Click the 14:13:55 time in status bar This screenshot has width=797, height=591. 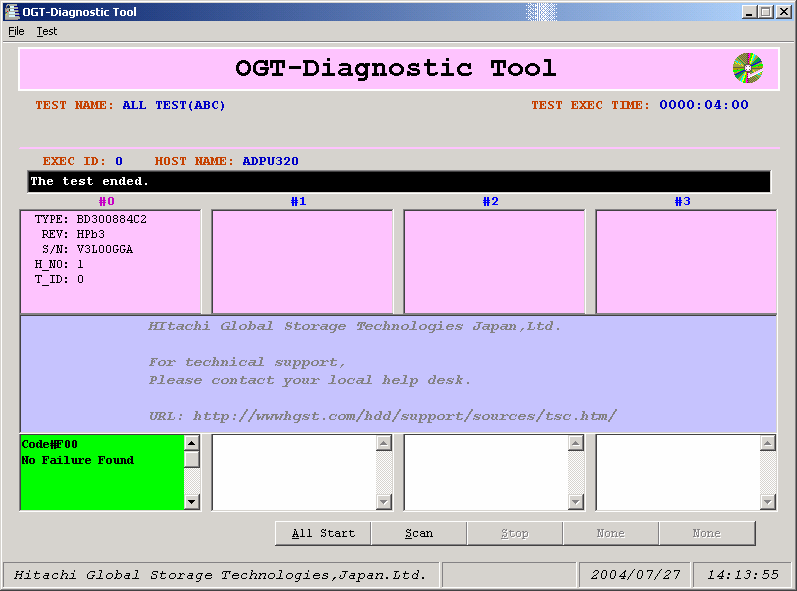point(743,575)
